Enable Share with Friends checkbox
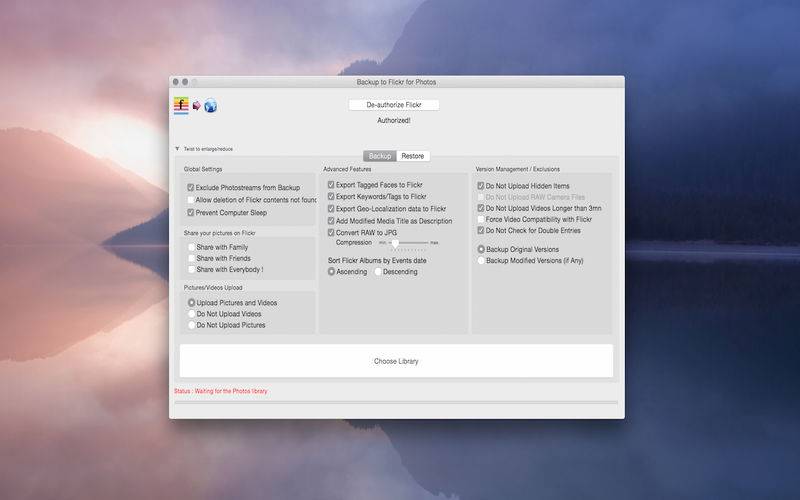Image resolution: width=800 pixels, height=500 pixels. [192, 258]
